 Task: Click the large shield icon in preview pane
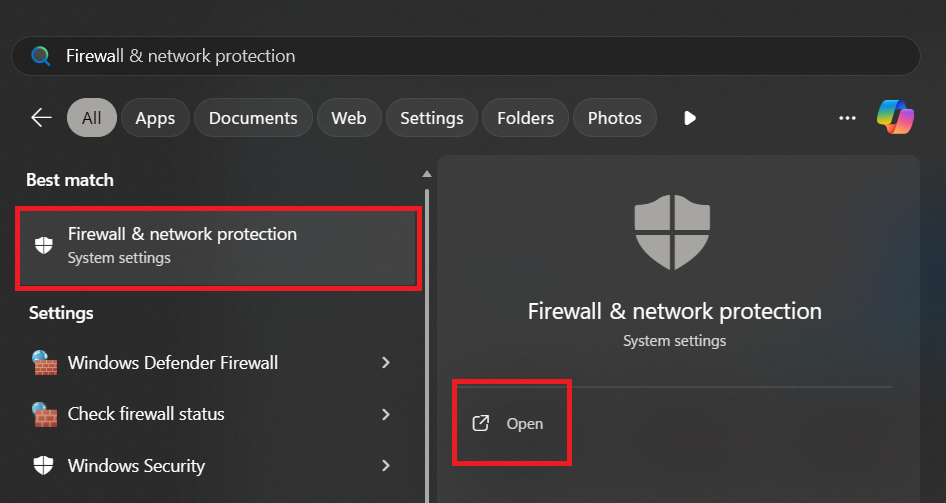tap(673, 233)
